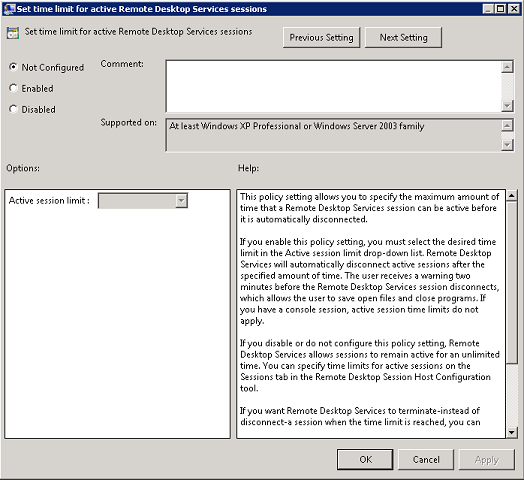Cancel the dialog

[426, 459]
